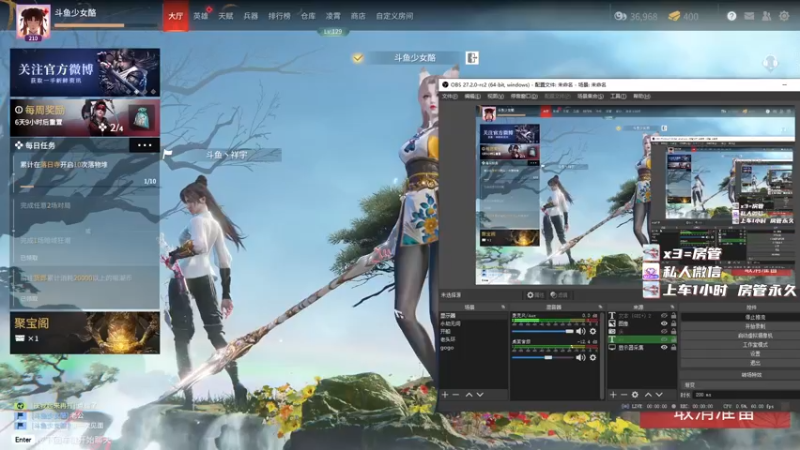Lock the 显示器采集 source

(673, 347)
